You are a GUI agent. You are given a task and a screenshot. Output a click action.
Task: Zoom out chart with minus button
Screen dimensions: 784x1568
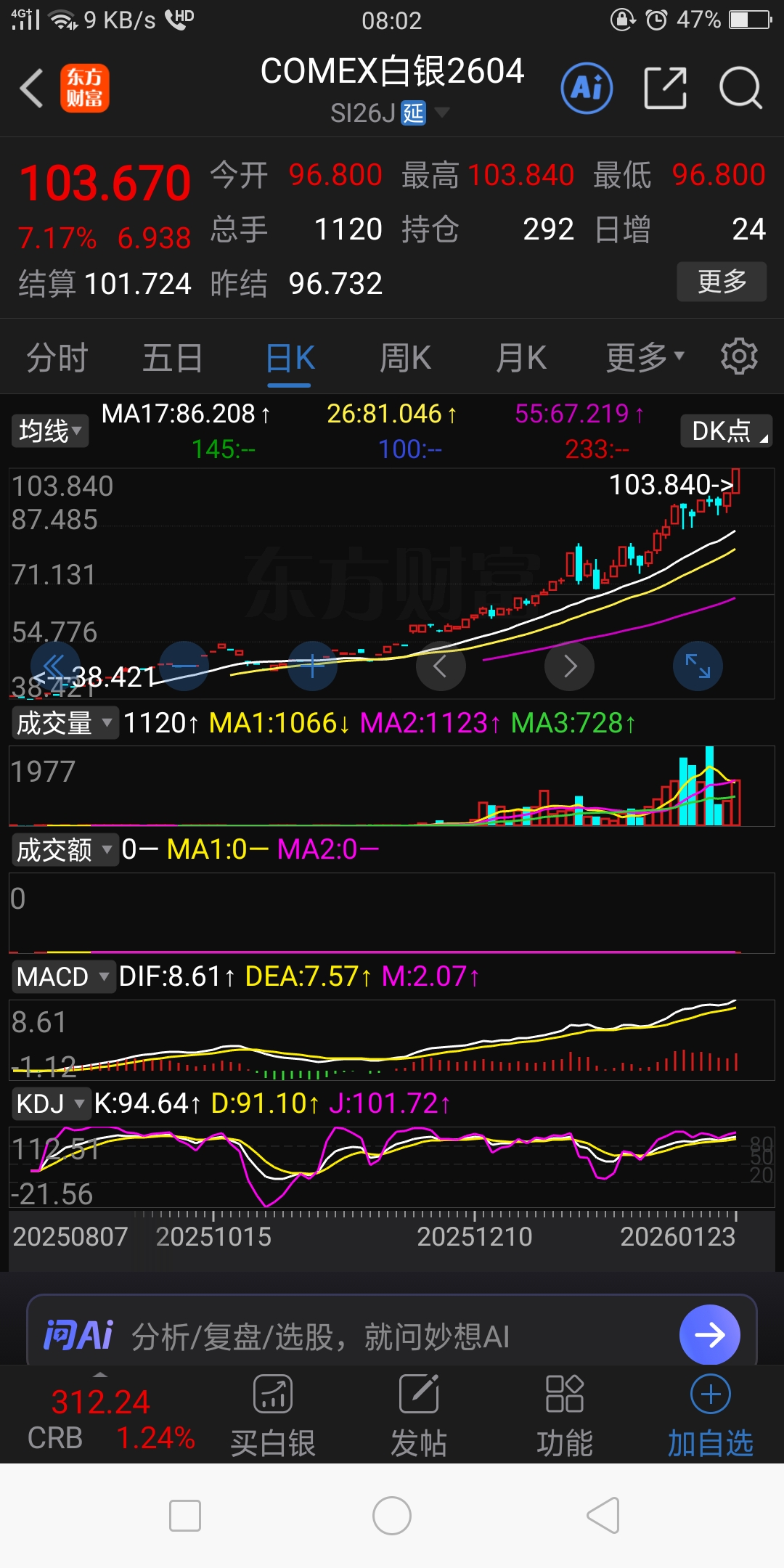tap(184, 666)
